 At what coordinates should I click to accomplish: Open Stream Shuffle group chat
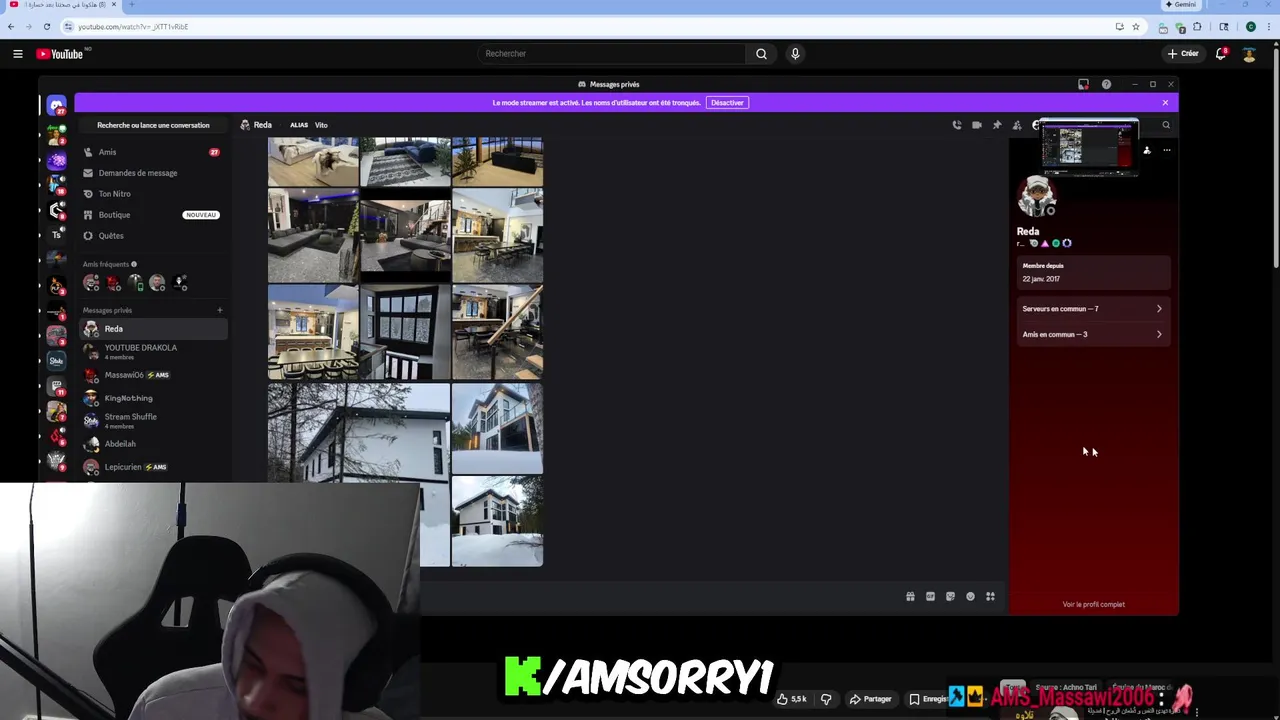tap(153, 421)
